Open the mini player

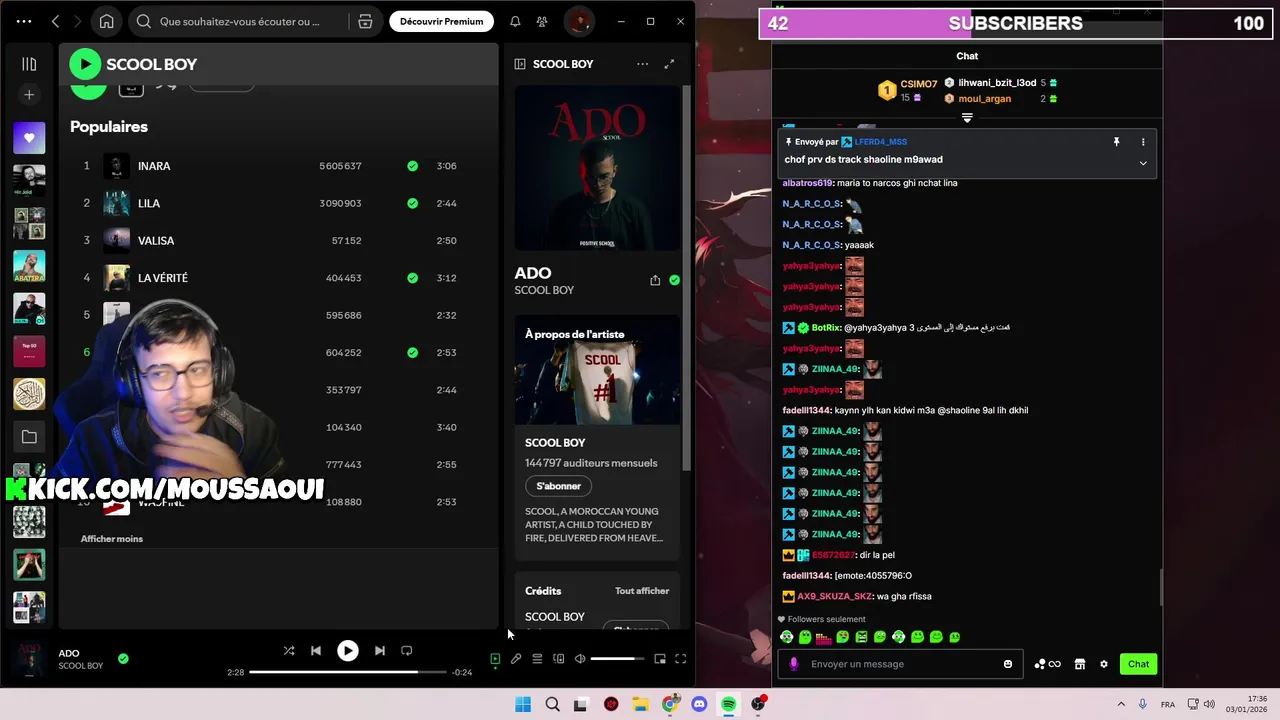[x=660, y=659]
